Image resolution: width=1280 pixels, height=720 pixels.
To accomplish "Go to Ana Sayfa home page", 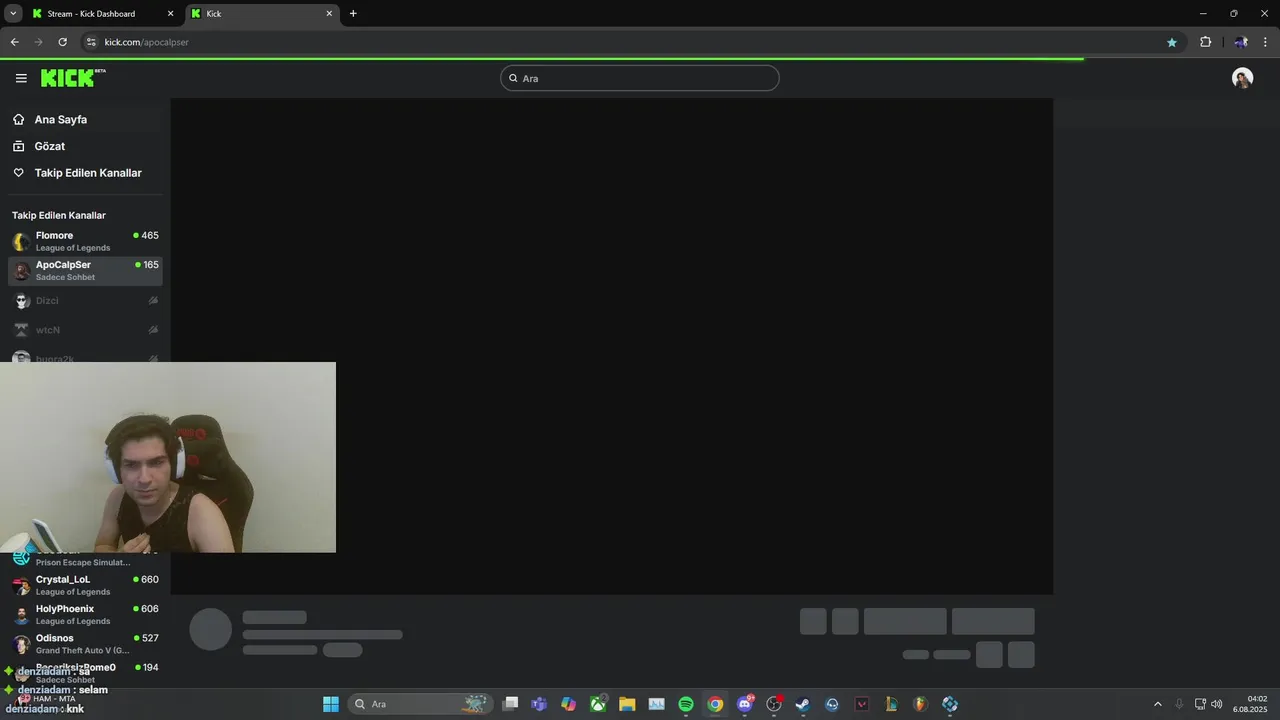I will (85, 119).
